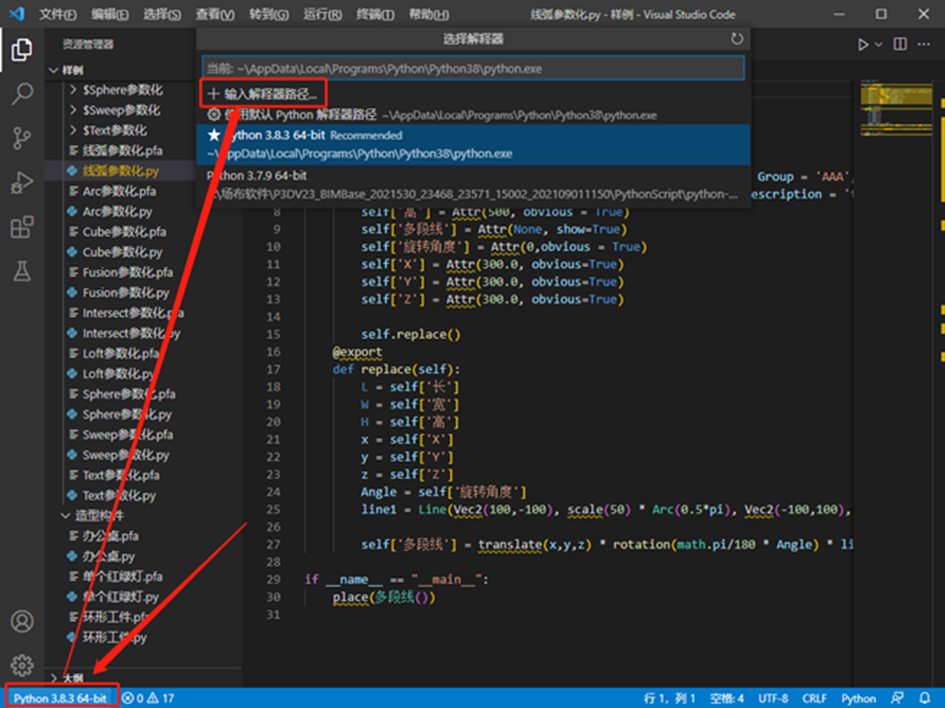Refresh the interpreter list
The image size is (945, 708).
click(737, 39)
